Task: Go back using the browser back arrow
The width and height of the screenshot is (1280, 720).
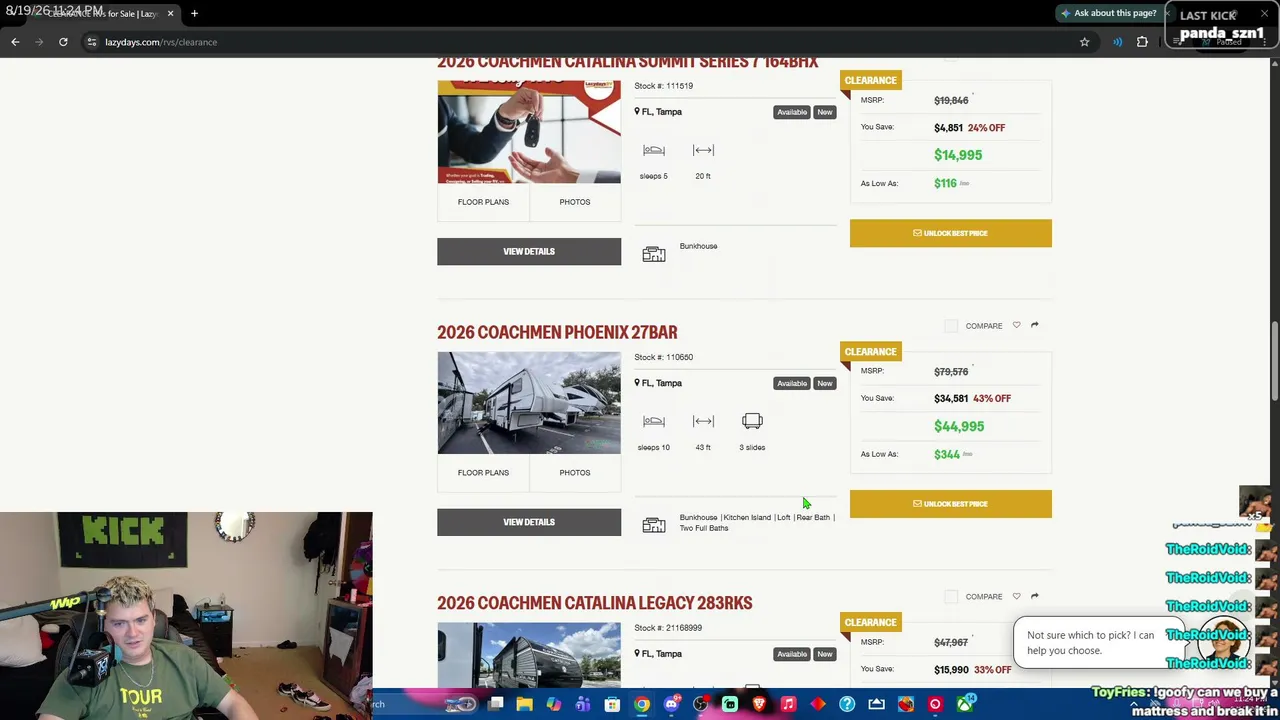Action: tap(15, 42)
